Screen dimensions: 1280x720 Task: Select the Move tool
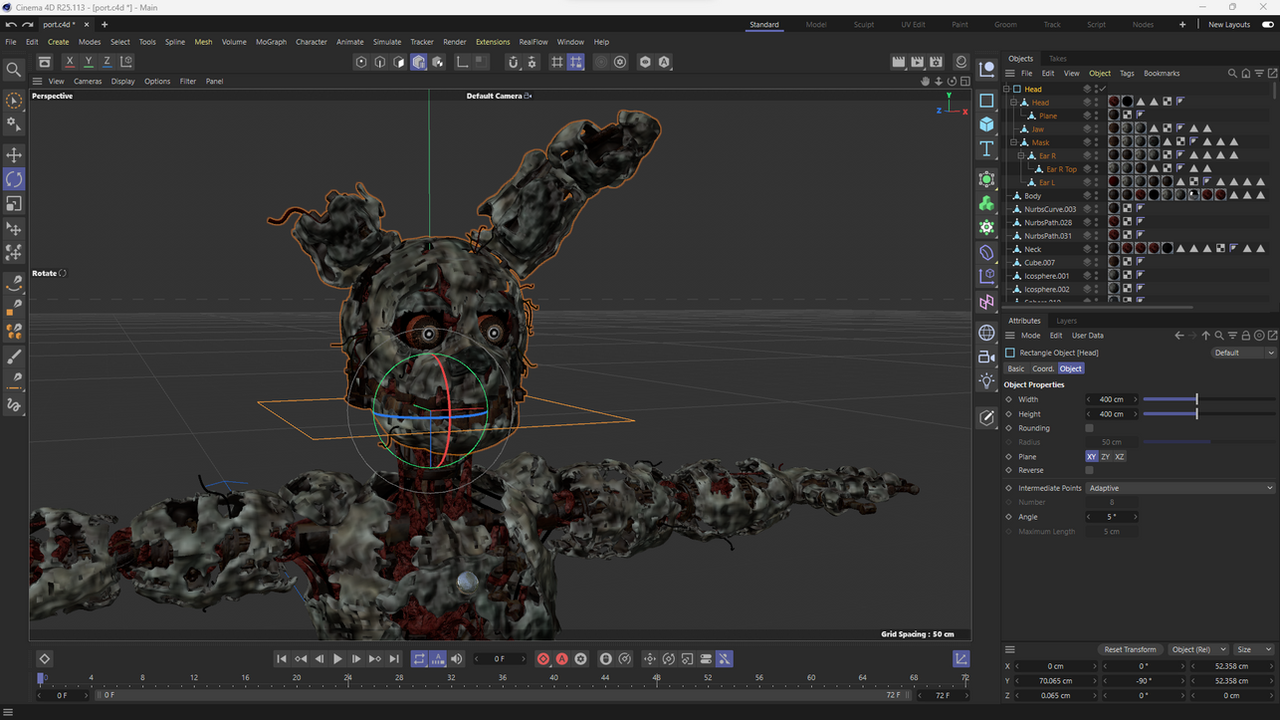[14, 155]
